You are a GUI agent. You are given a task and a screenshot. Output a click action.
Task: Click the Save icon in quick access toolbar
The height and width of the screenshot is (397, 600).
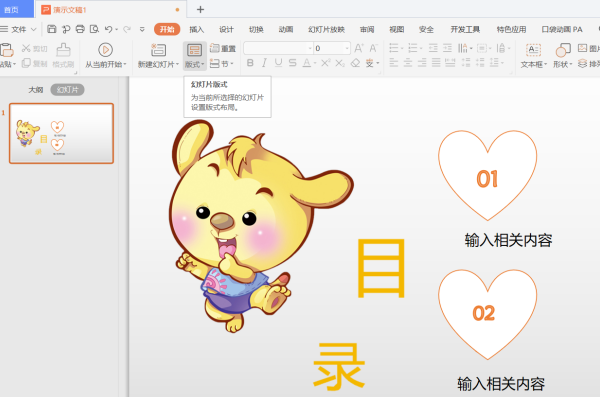pos(52,29)
